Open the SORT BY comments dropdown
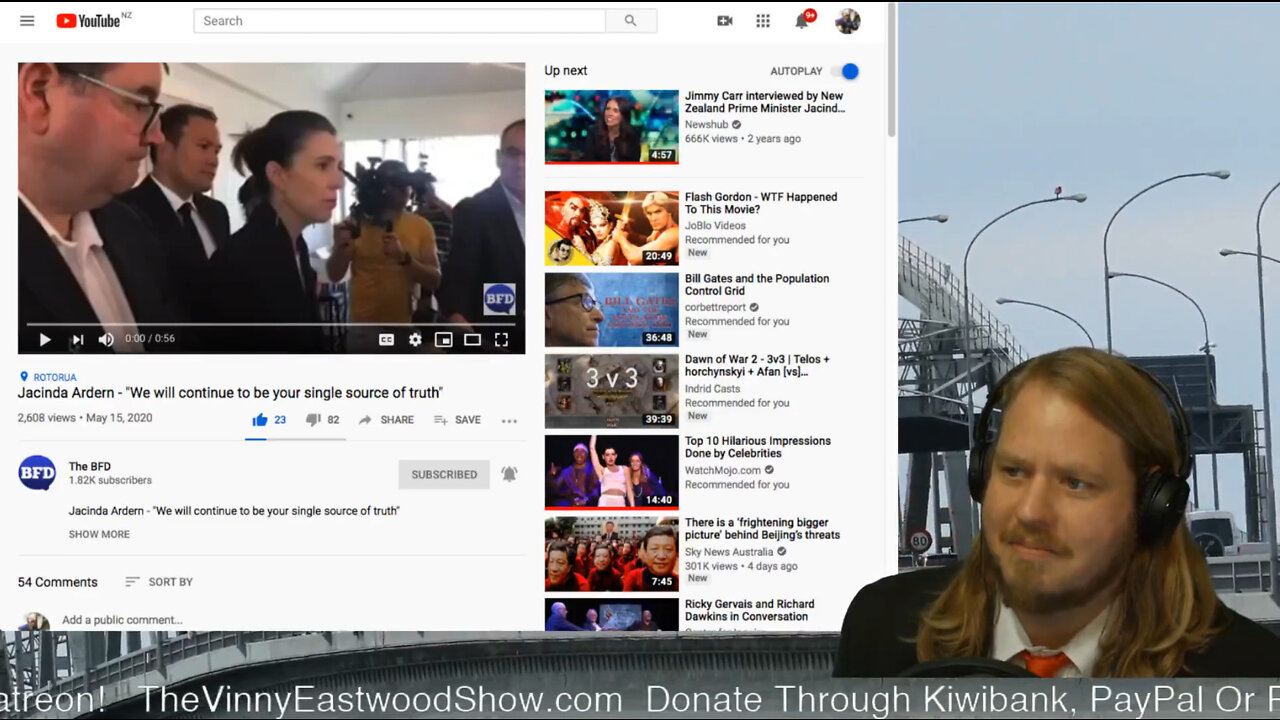The width and height of the screenshot is (1280, 720). point(159,582)
